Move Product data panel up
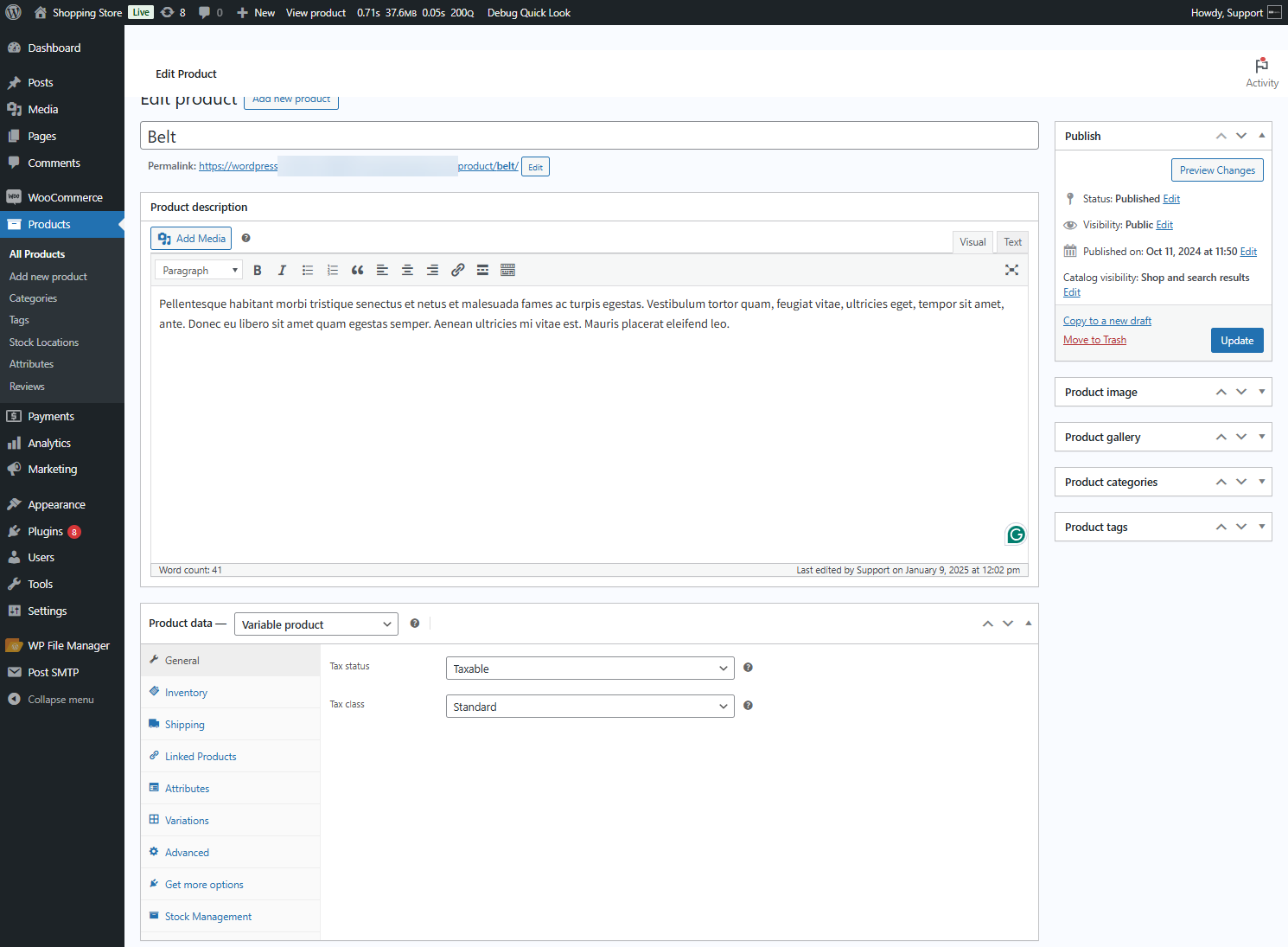Image resolution: width=1288 pixels, height=947 pixels. pos(988,624)
